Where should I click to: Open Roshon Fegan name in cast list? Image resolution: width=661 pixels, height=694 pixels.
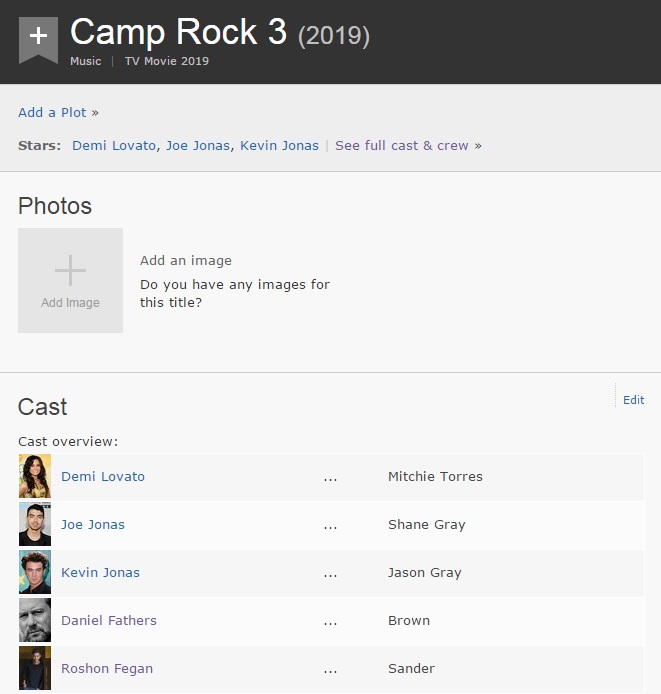107,668
